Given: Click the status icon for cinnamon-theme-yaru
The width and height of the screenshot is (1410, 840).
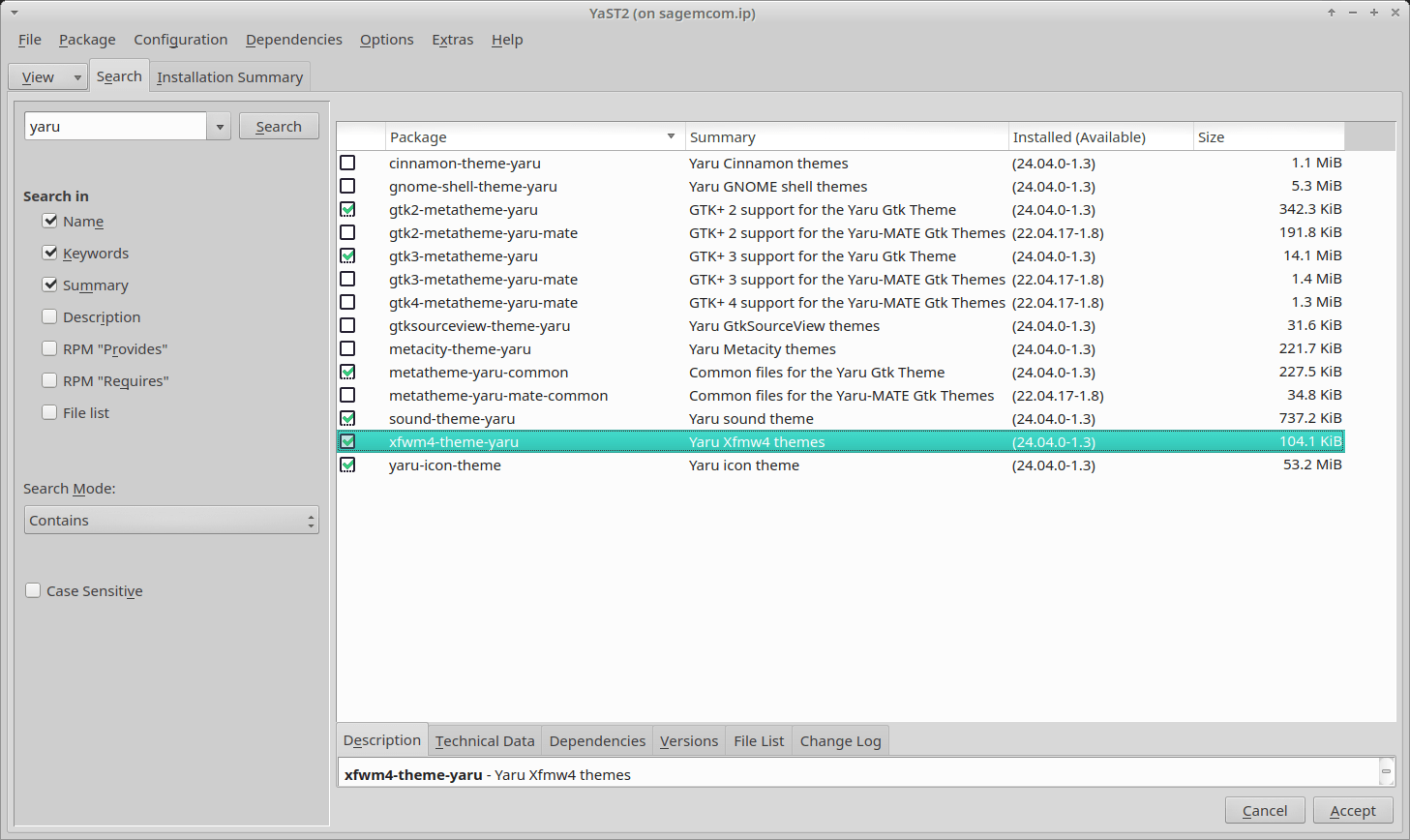Looking at the screenshot, I should click(x=347, y=164).
